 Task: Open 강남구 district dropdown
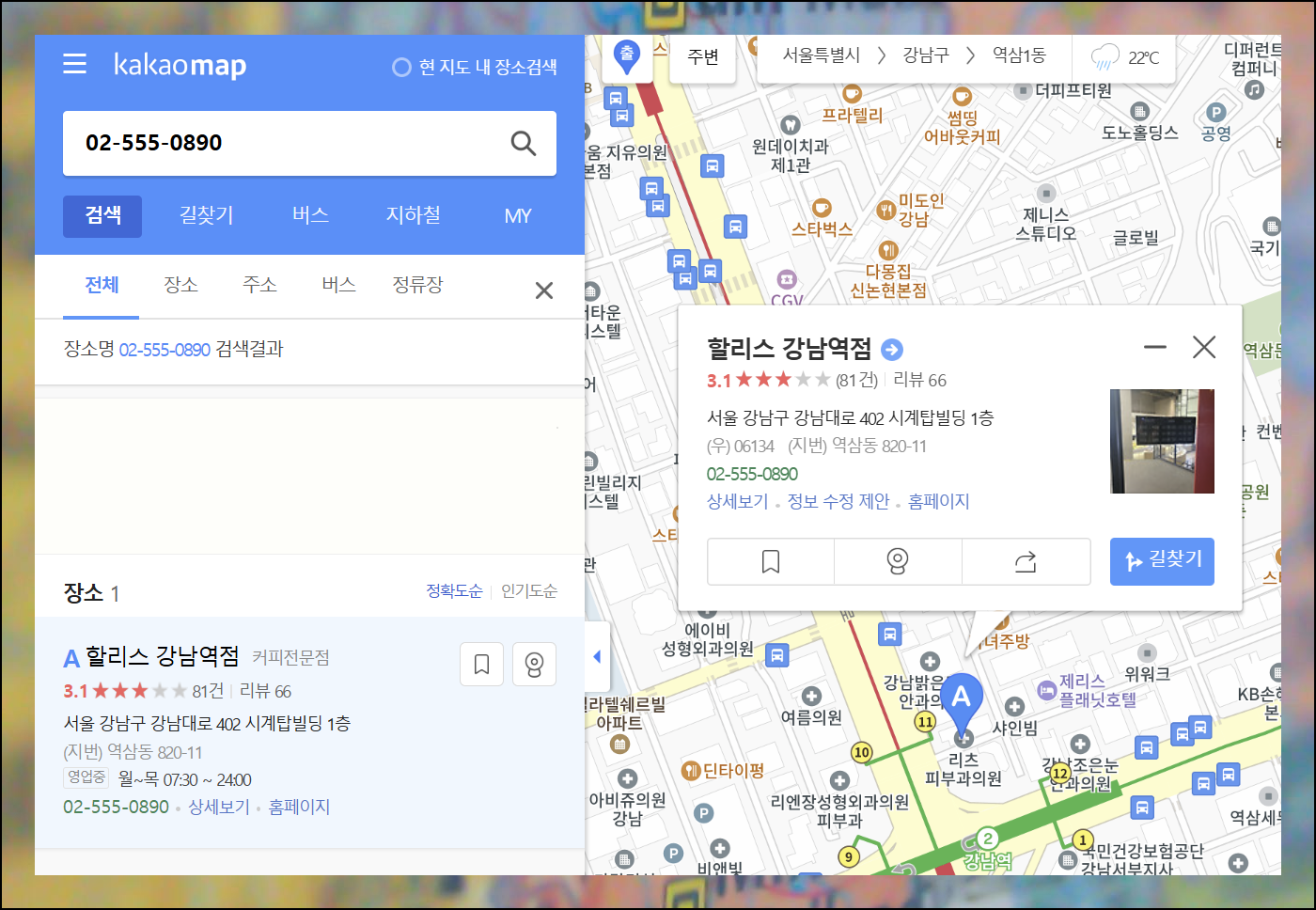(926, 55)
